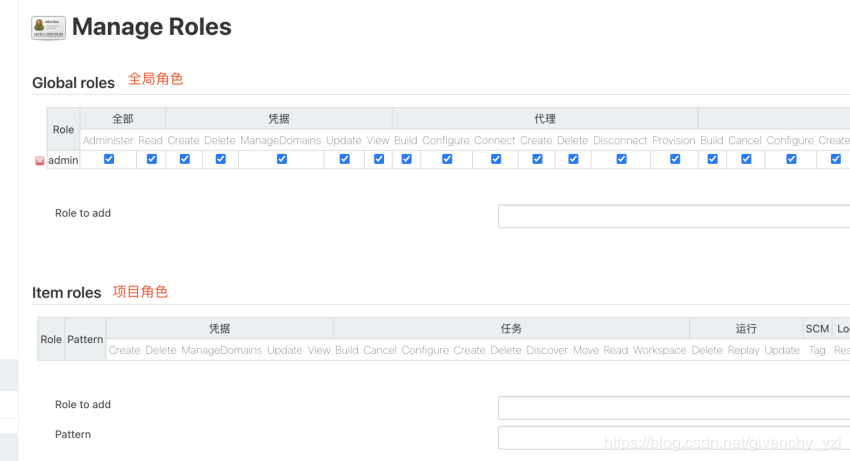
Task: Focus the Item roles 'Role to add' field
Action: click(674, 408)
